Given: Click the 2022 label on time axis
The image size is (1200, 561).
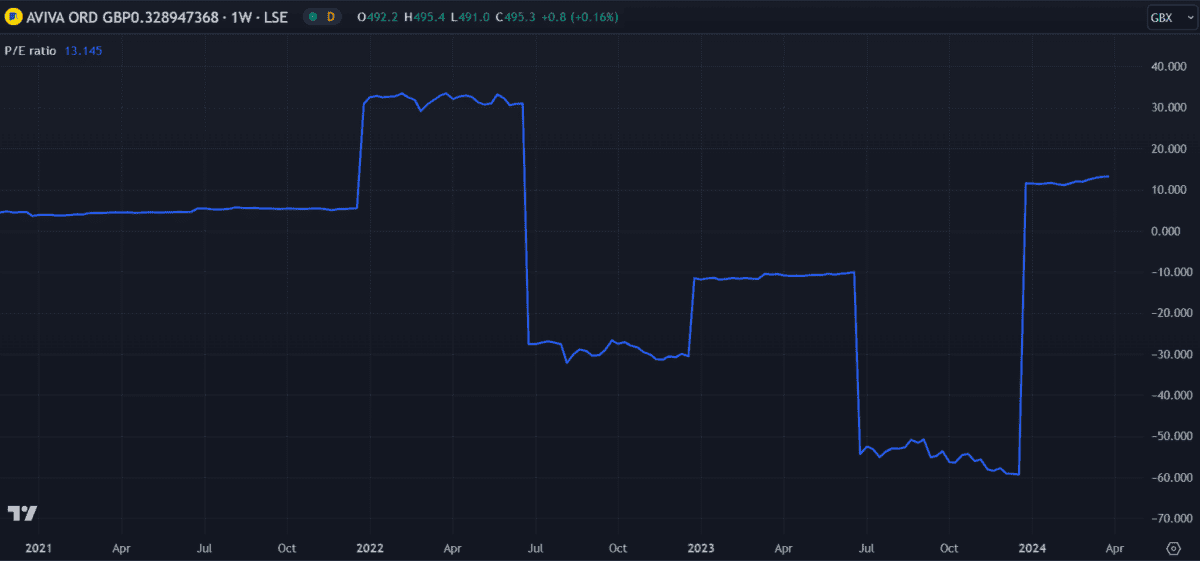Looking at the screenshot, I should coord(370,548).
